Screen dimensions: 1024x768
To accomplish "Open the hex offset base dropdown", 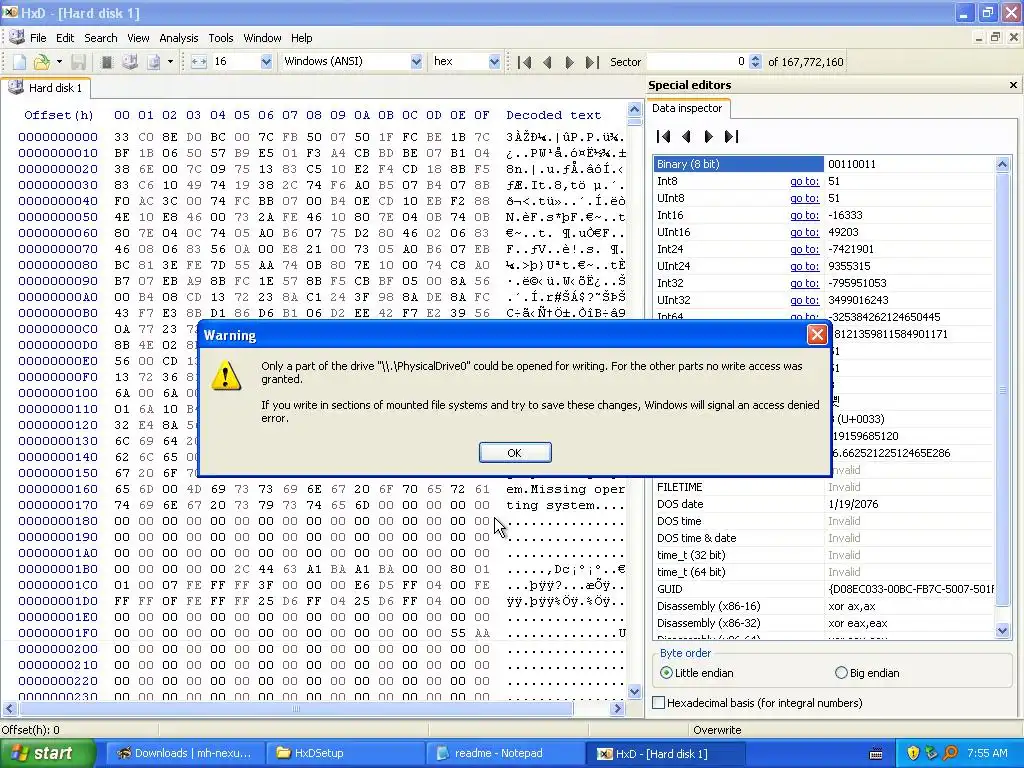I will pyautogui.click(x=494, y=62).
